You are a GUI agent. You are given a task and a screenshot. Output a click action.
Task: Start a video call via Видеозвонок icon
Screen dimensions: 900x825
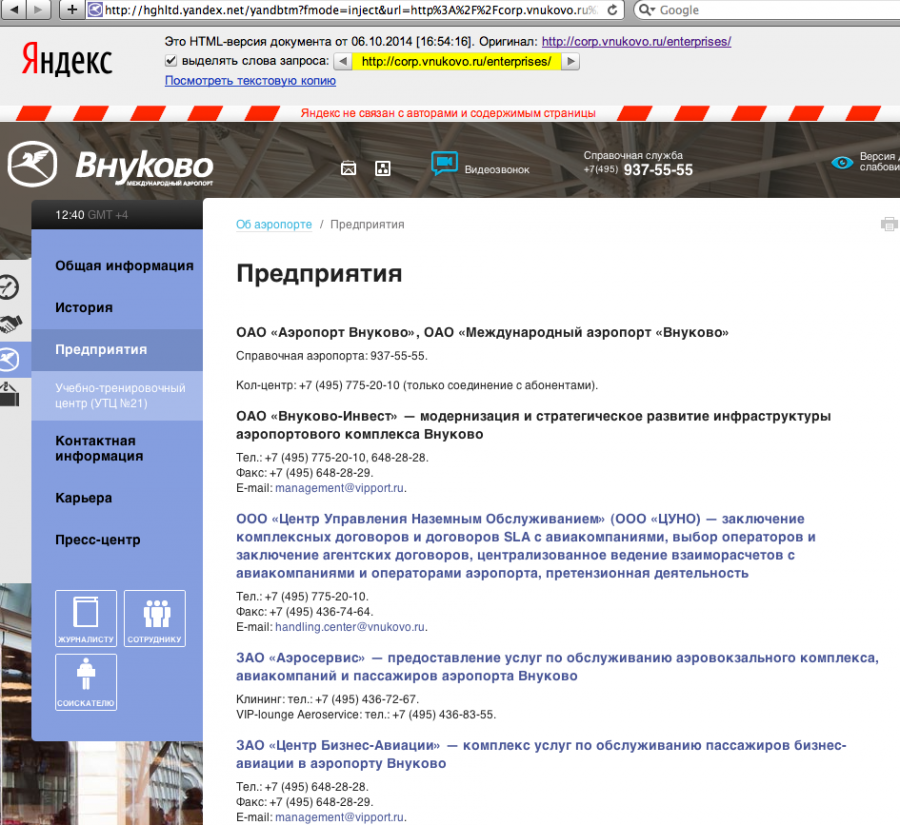click(444, 164)
